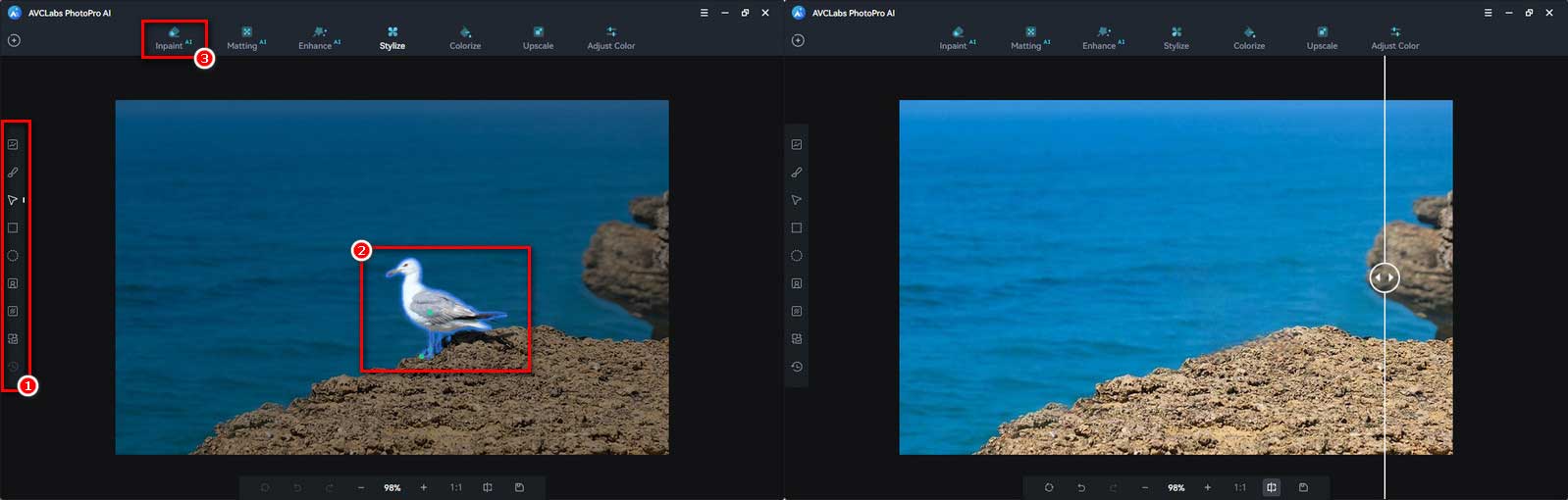Image resolution: width=1568 pixels, height=500 pixels.
Task: Open Enhance tab in right window
Action: point(1103,38)
